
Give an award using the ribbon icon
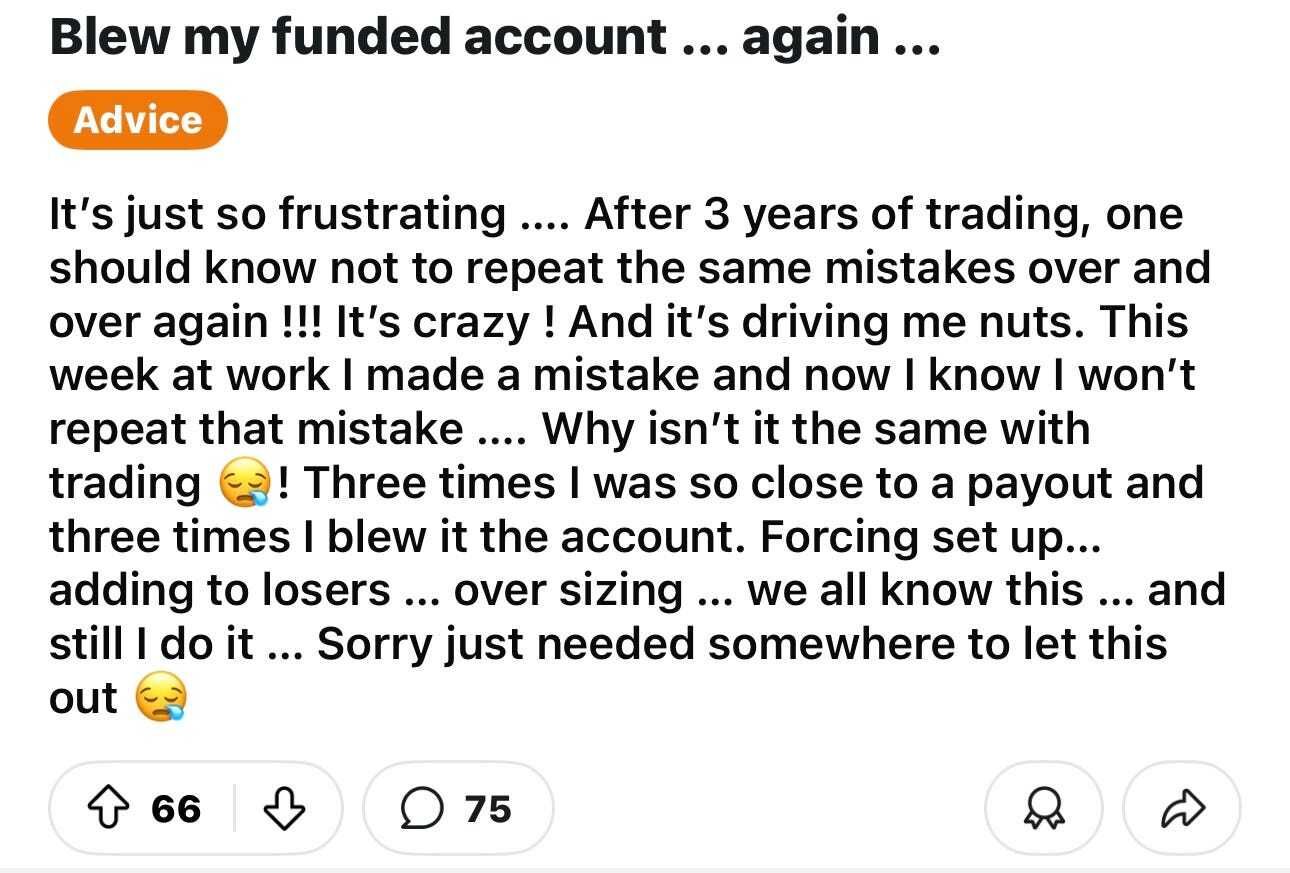(1044, 808)
